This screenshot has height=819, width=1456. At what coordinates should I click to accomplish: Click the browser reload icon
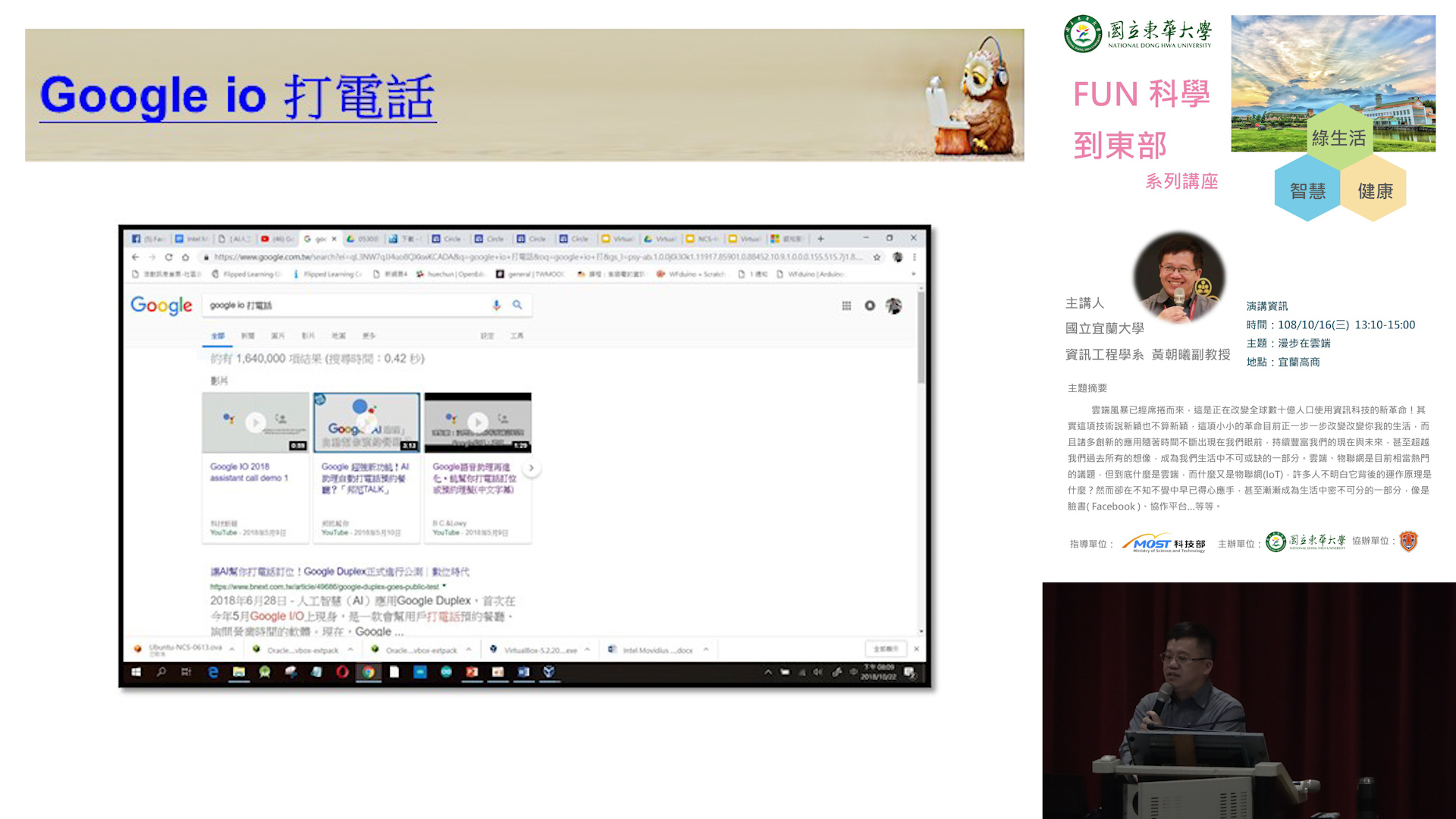click(x=168, y=257)
